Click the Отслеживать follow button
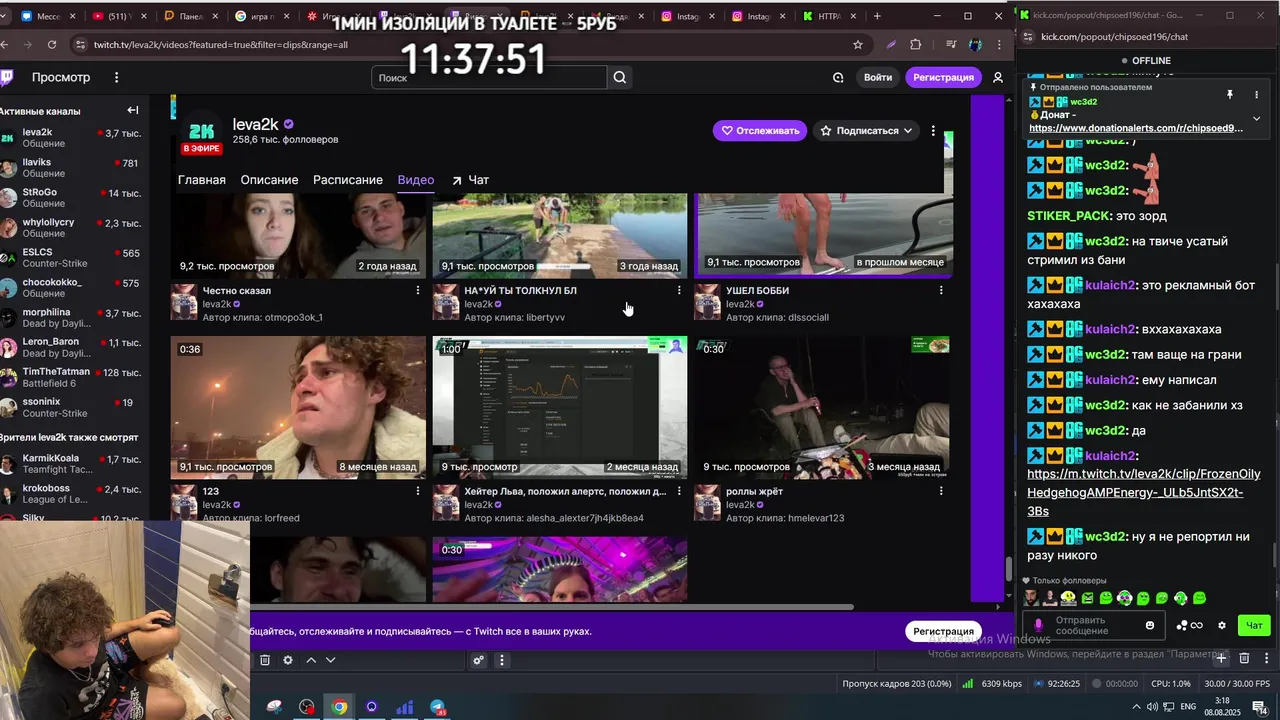This screenshot has width=1280, height=720. (x=760, y=130)
